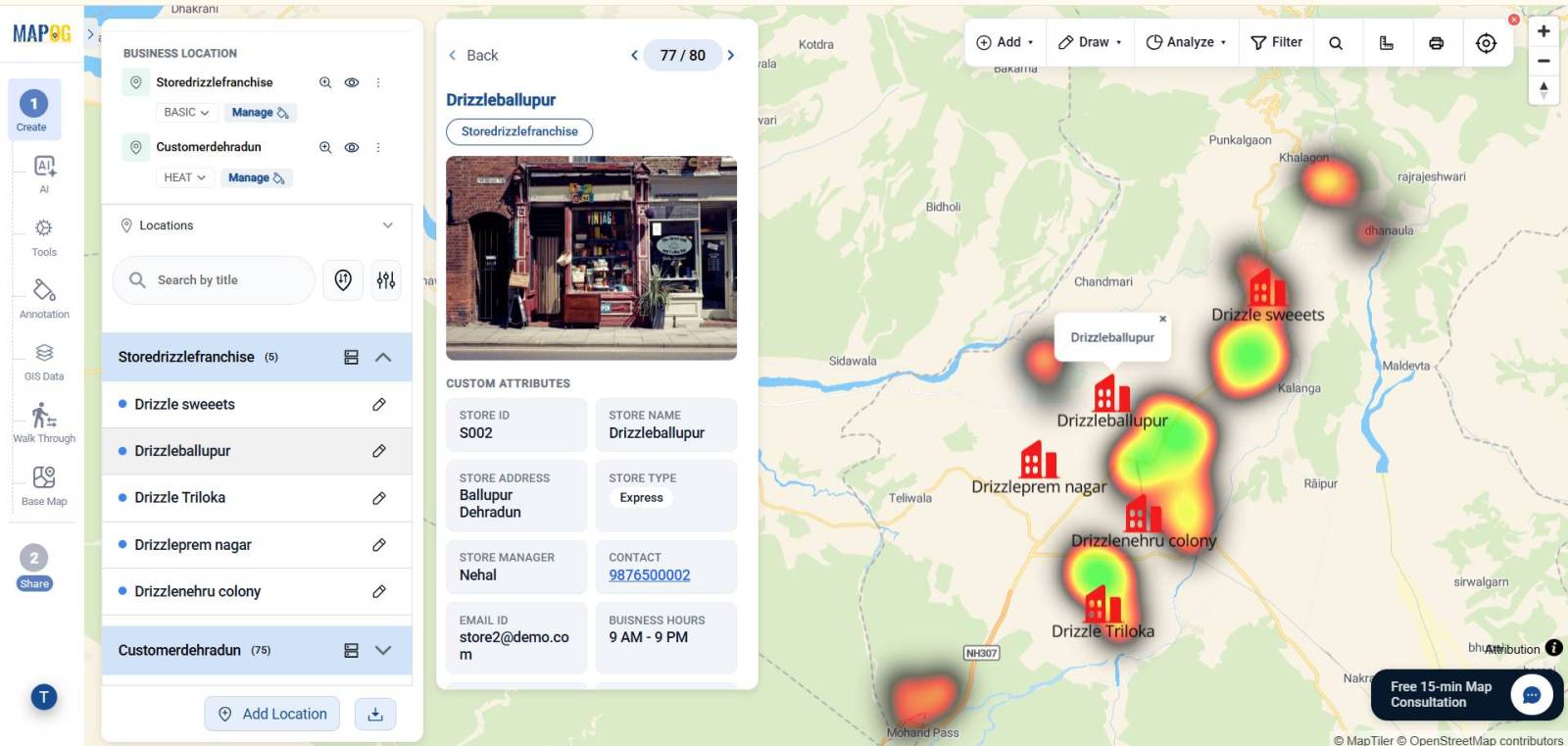Print the map
Screen dimensions: 1568x746
pos(1437,43)
